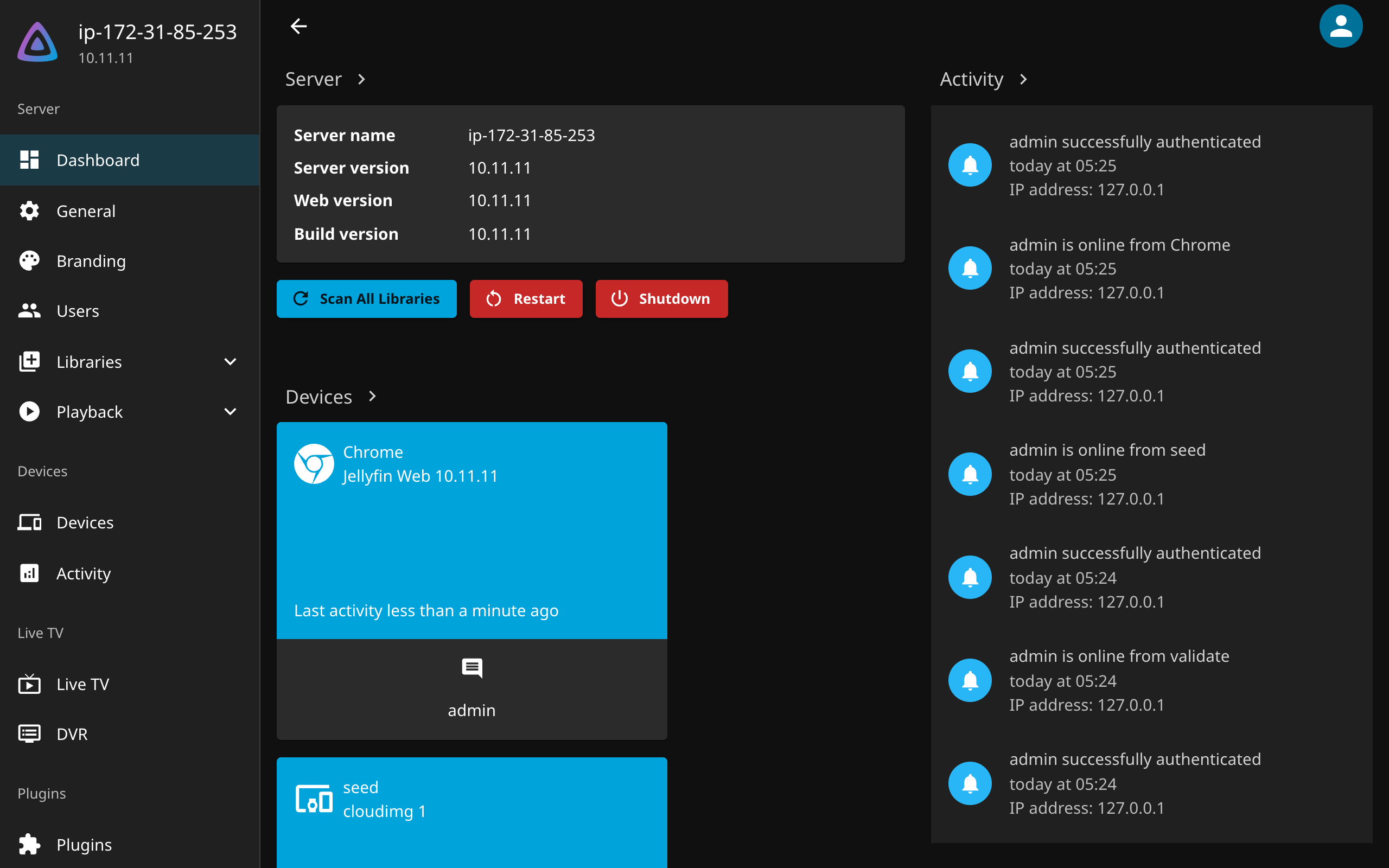Click the Jellyfin logo icon

[37, 42]
